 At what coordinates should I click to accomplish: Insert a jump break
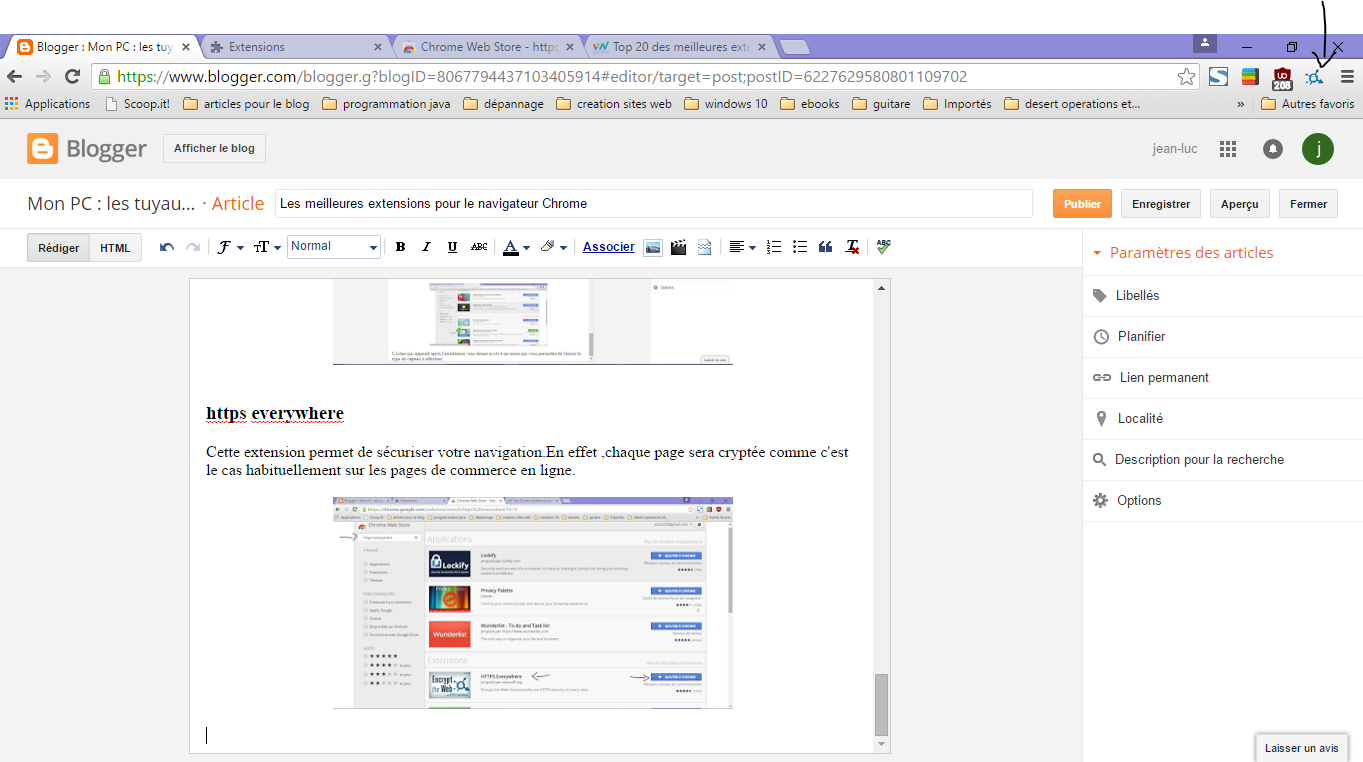[704, 247]
